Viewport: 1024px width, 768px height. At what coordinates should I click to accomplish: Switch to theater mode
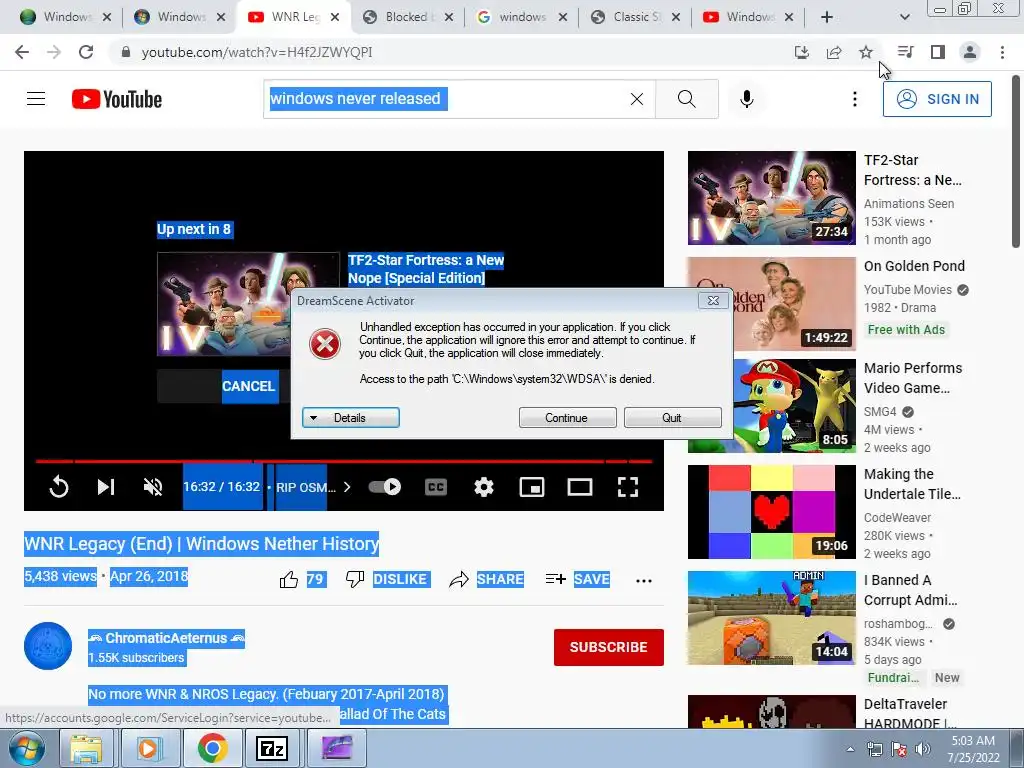pos(580,487)
